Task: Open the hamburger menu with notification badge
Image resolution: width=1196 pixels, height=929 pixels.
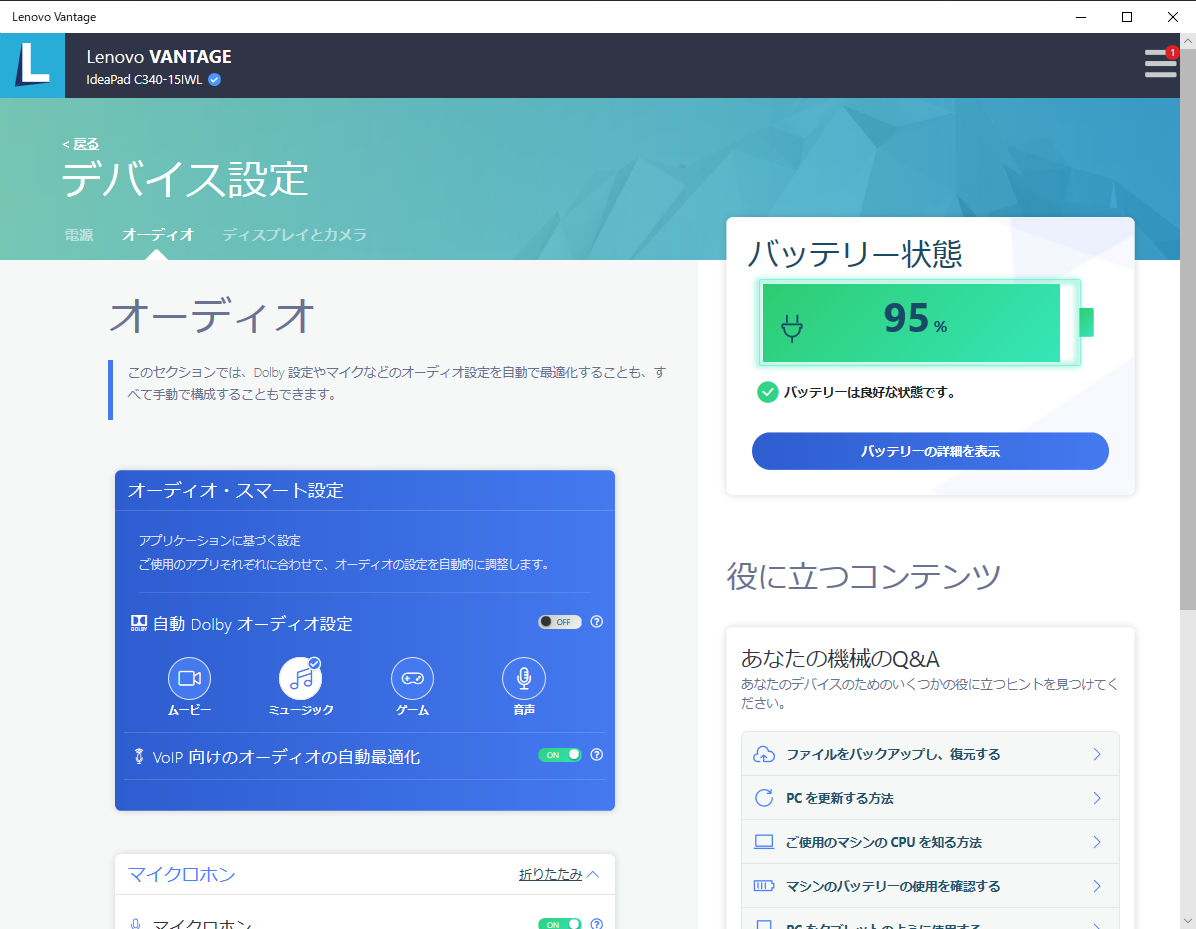Action: [1160, 63]
